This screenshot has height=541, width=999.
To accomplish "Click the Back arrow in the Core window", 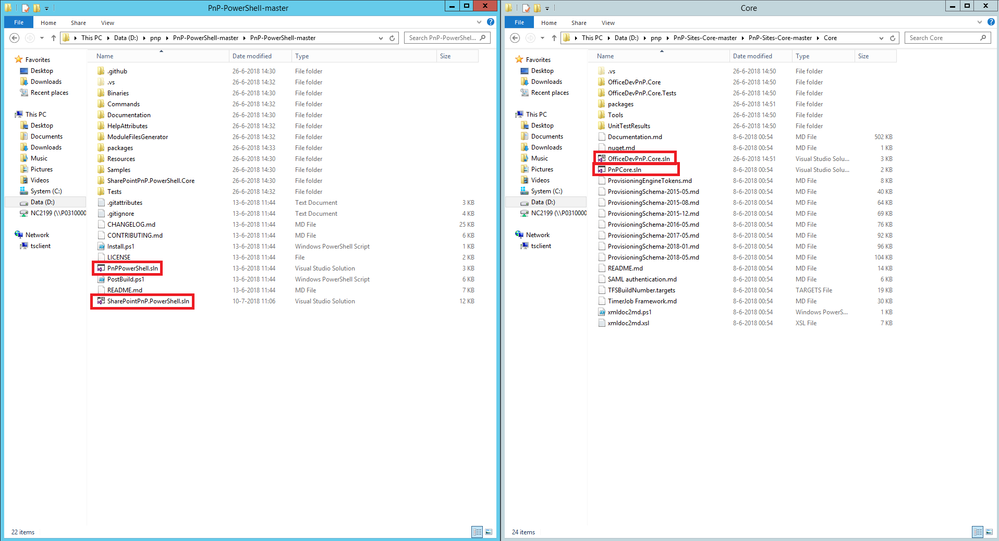I will [515, 38].
